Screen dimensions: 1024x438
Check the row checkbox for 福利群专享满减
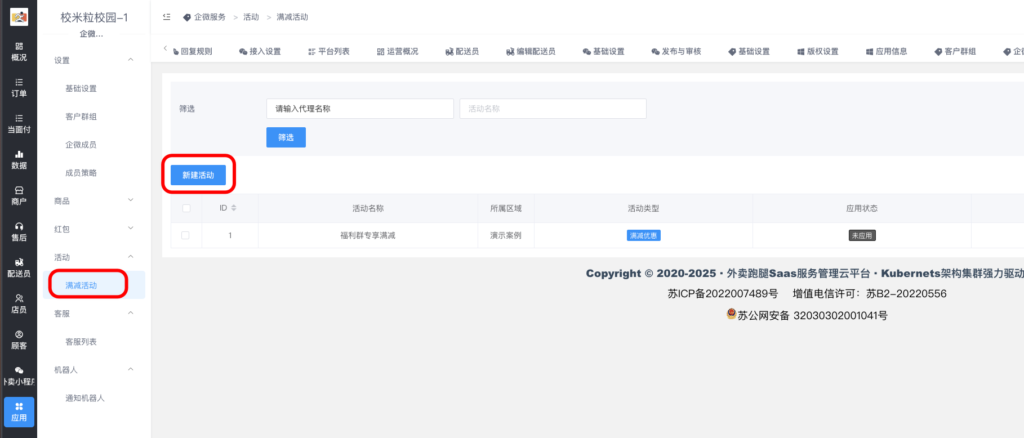coord(185,236)
